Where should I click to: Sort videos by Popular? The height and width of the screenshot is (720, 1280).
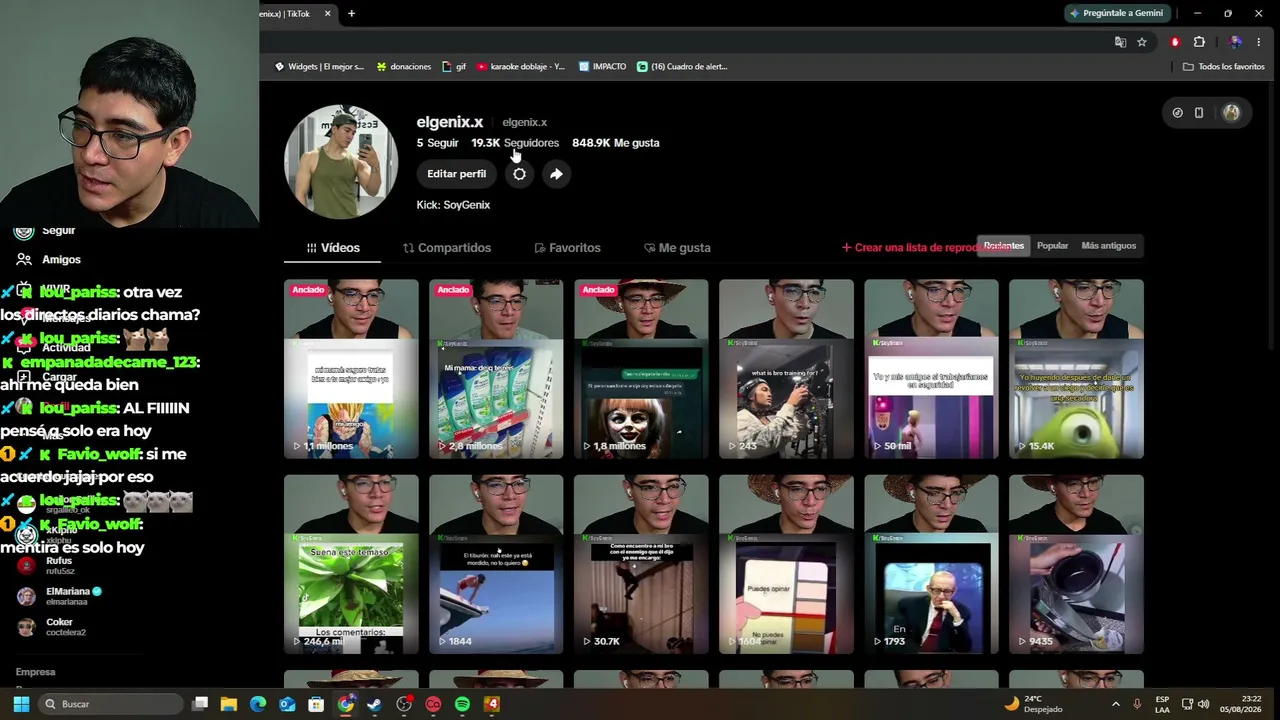1052,246
